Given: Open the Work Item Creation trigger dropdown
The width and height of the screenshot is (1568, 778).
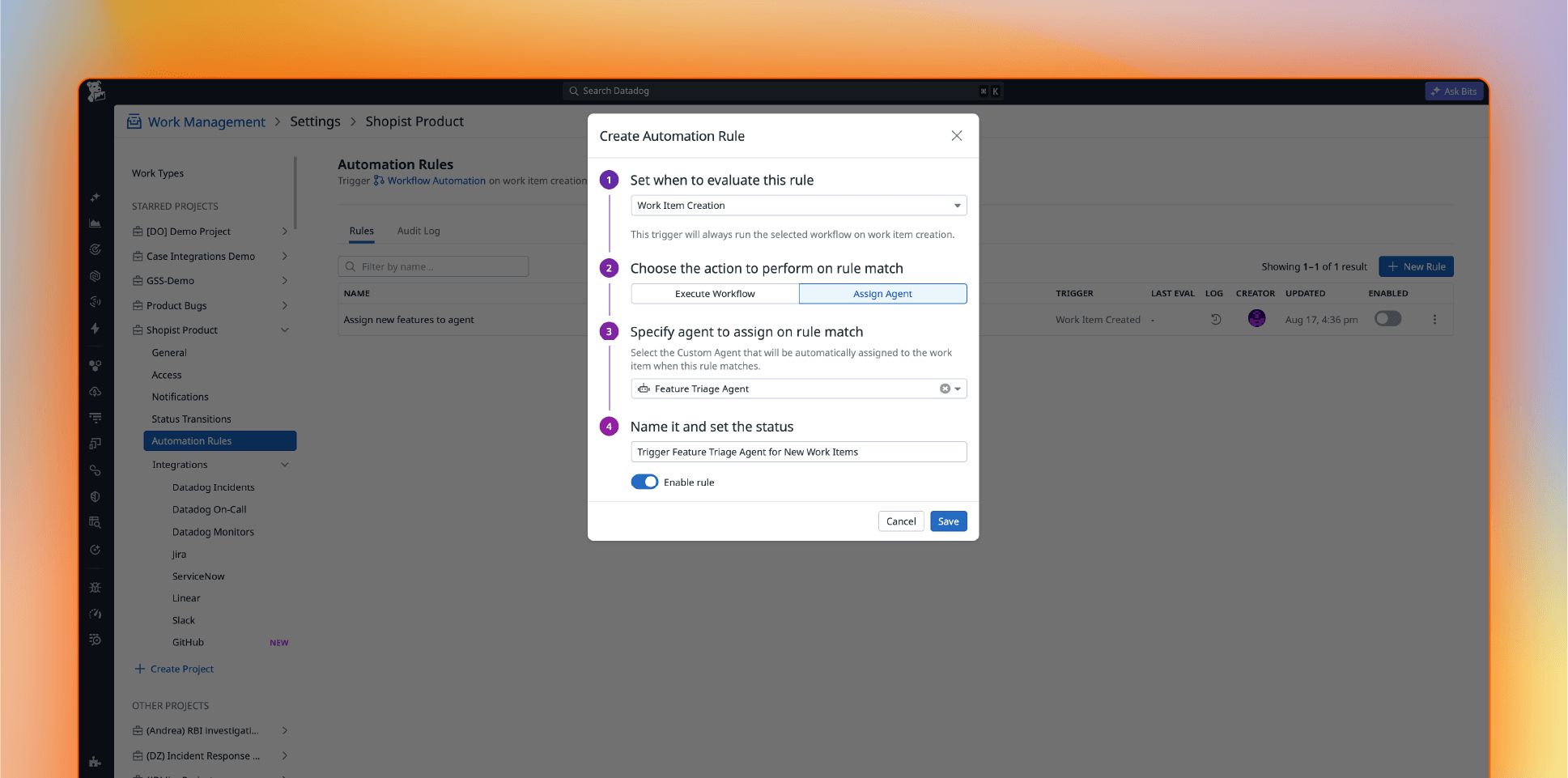Looking at the screenshot, I should point(798,206).
